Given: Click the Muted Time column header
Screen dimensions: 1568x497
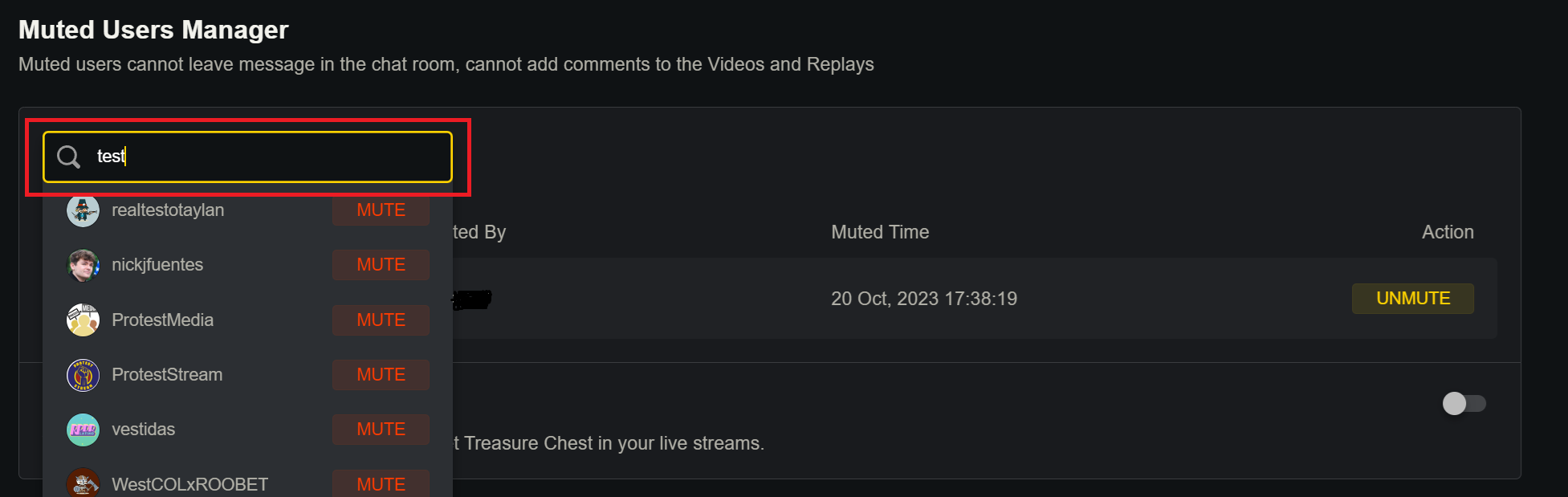Looking at the screenshot, I should (880, 232).
